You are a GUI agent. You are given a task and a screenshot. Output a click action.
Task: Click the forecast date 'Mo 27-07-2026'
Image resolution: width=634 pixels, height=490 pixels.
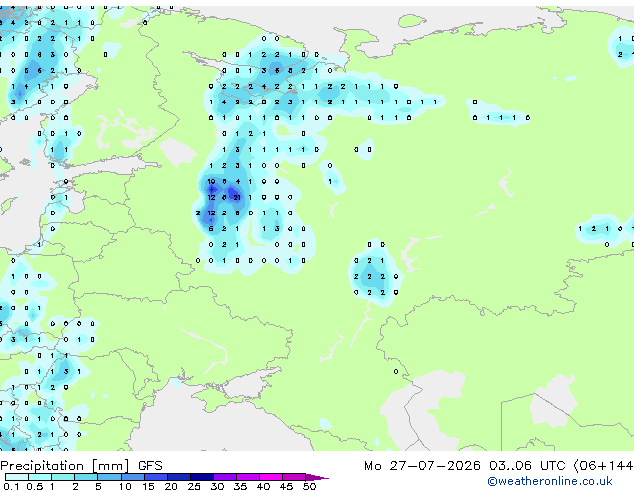pos(422,466)
